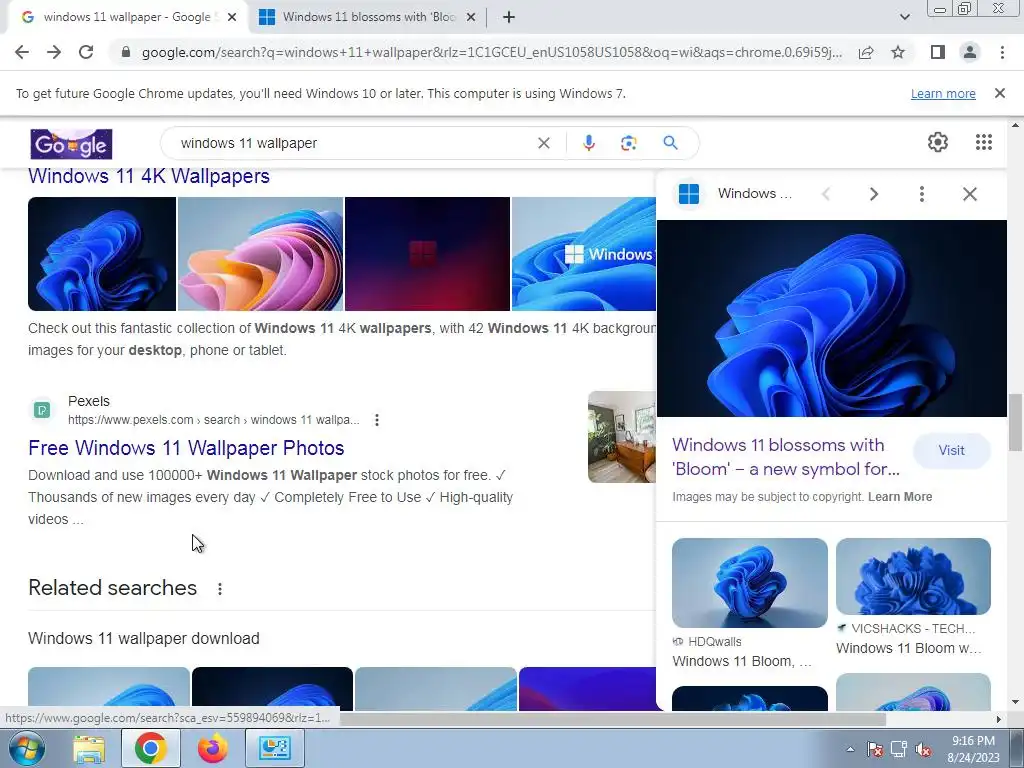The width and height of the screenshot is (1024, 768).
Task: Open the Google apps grid
Action: click(984, 142)
